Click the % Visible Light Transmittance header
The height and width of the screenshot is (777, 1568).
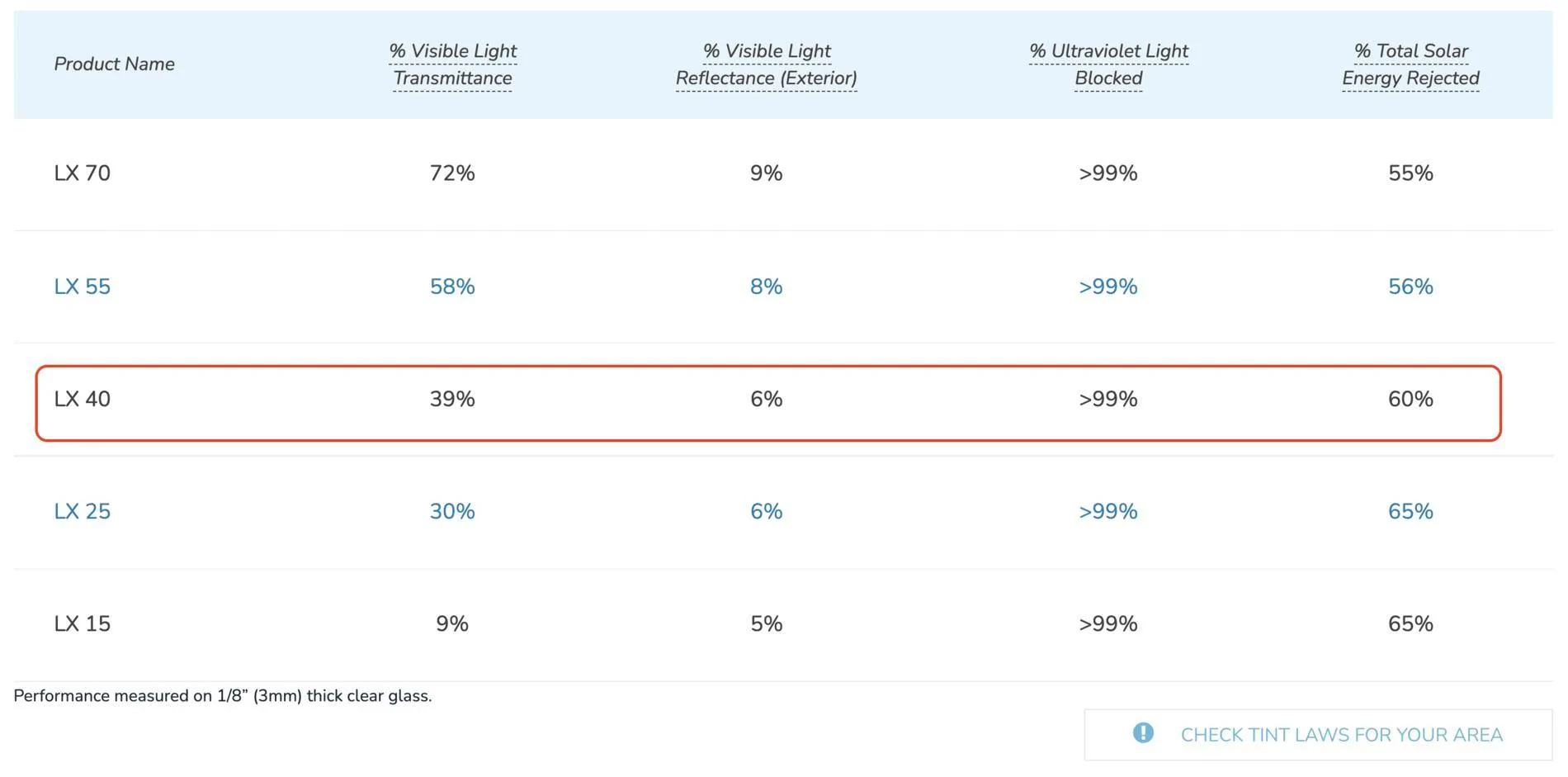click(452, 64)
